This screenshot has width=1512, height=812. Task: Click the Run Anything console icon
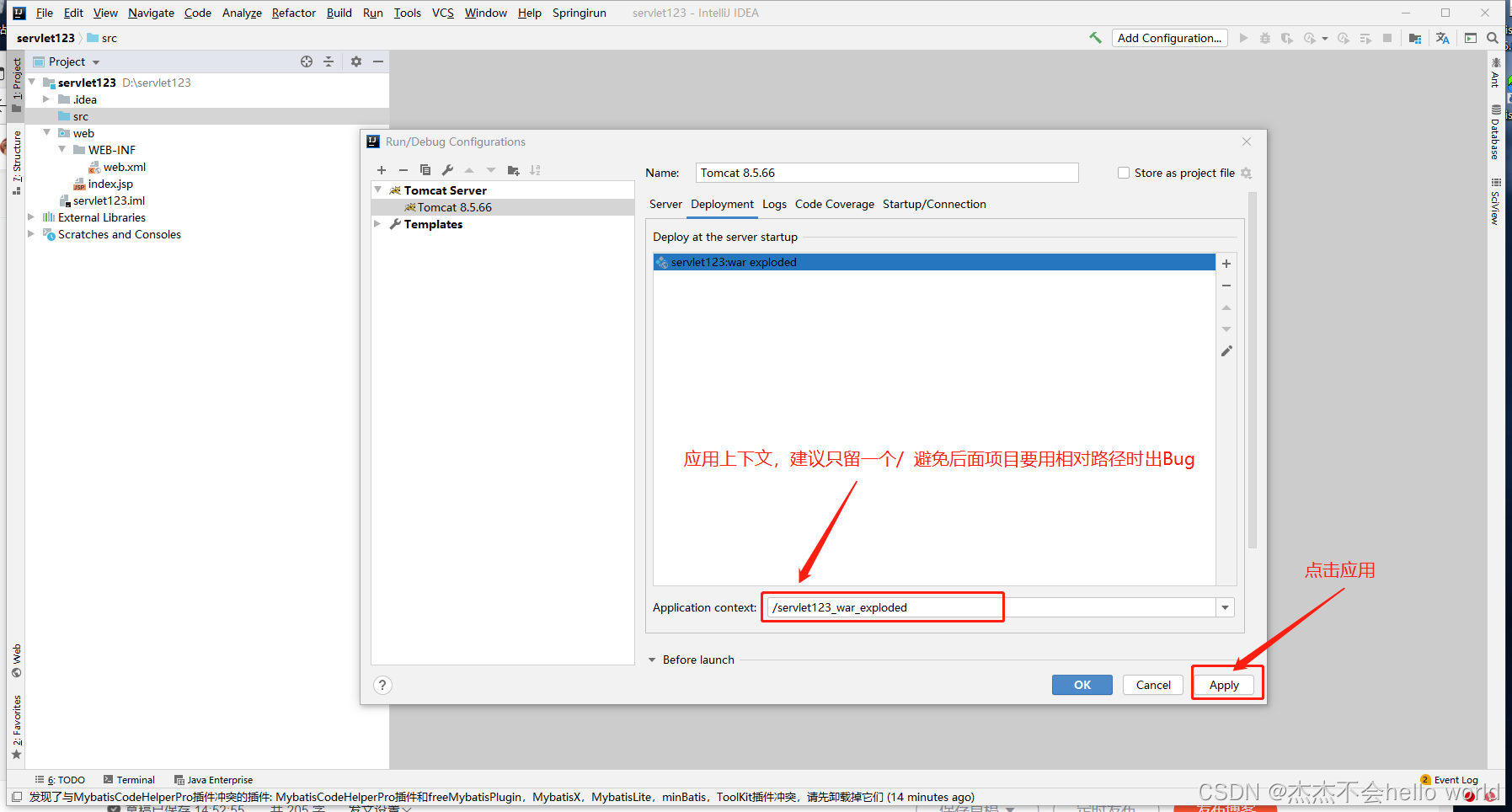tap(1471, 38)
